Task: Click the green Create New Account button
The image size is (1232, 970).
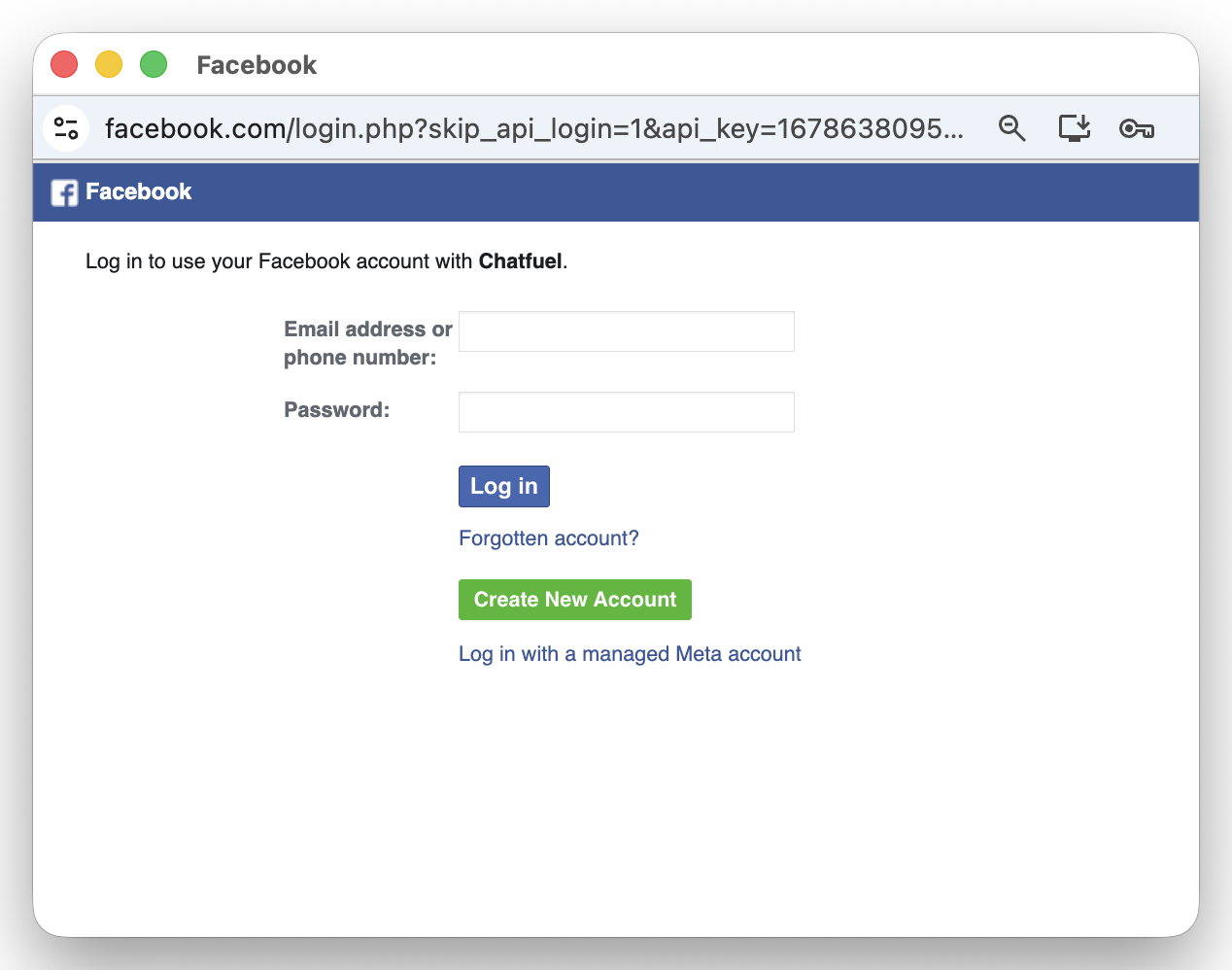Action: pos(574,600)
